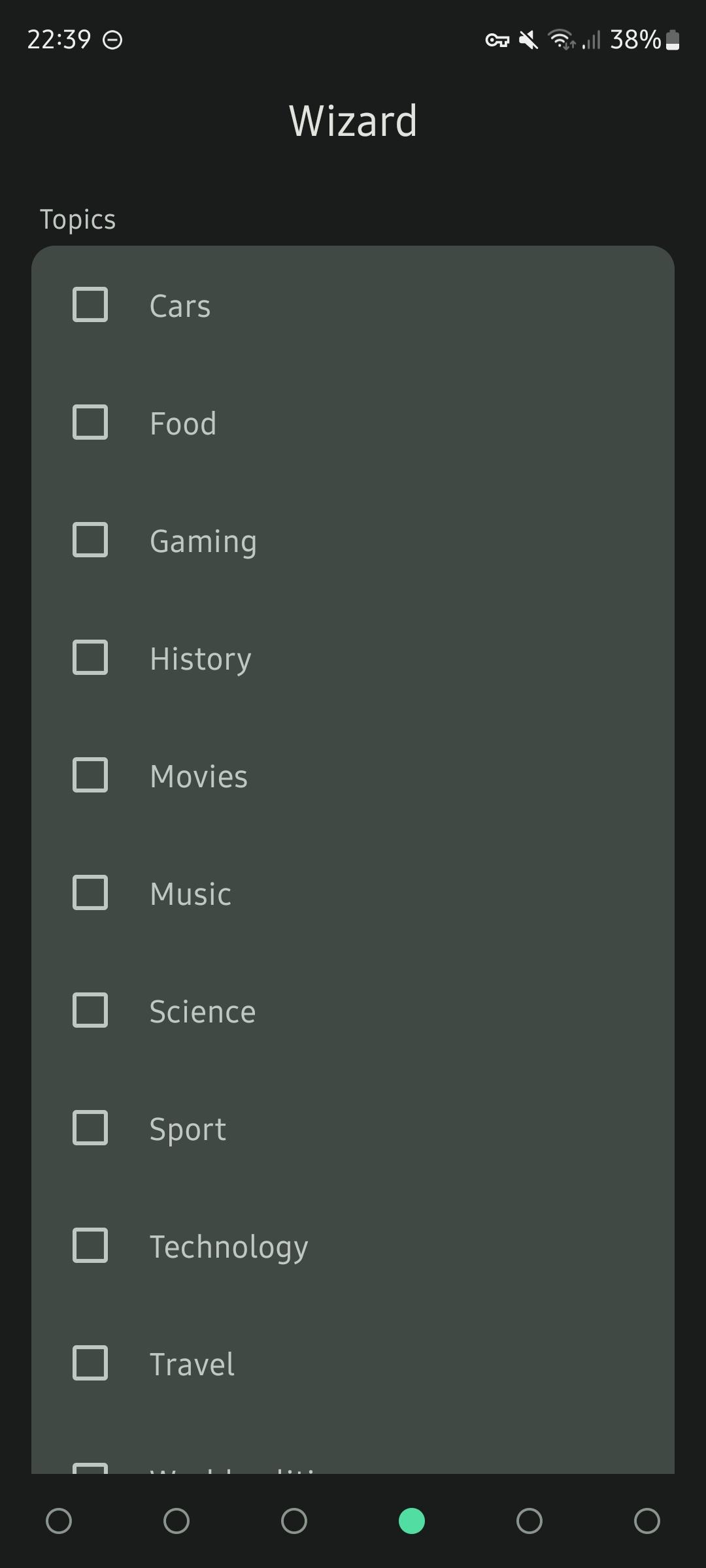The width and height of the screenshot is (706, 1568).
Task: Tap the battery status icon
Action: coord(673,41)
